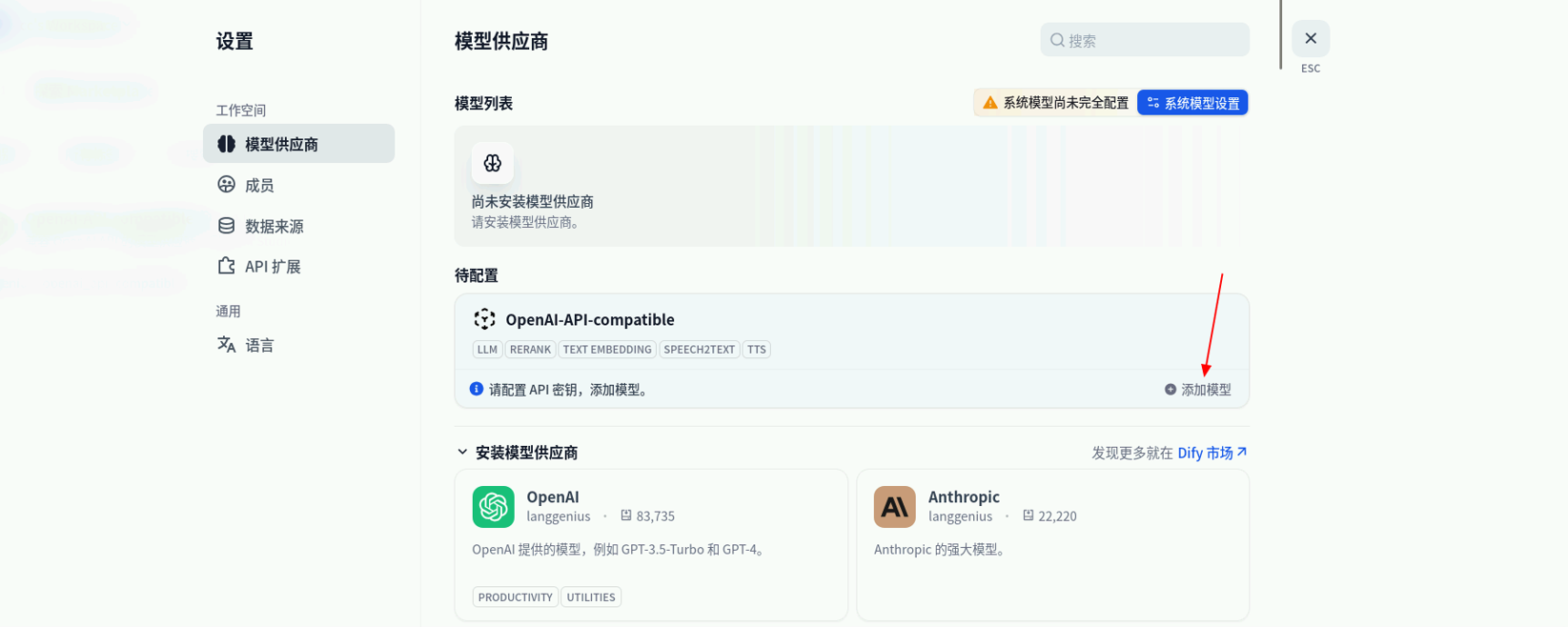The height and width of the screenshot is (627, 1568).
Task: Click the translate icon beside 语言
Action: click(226, 344)
